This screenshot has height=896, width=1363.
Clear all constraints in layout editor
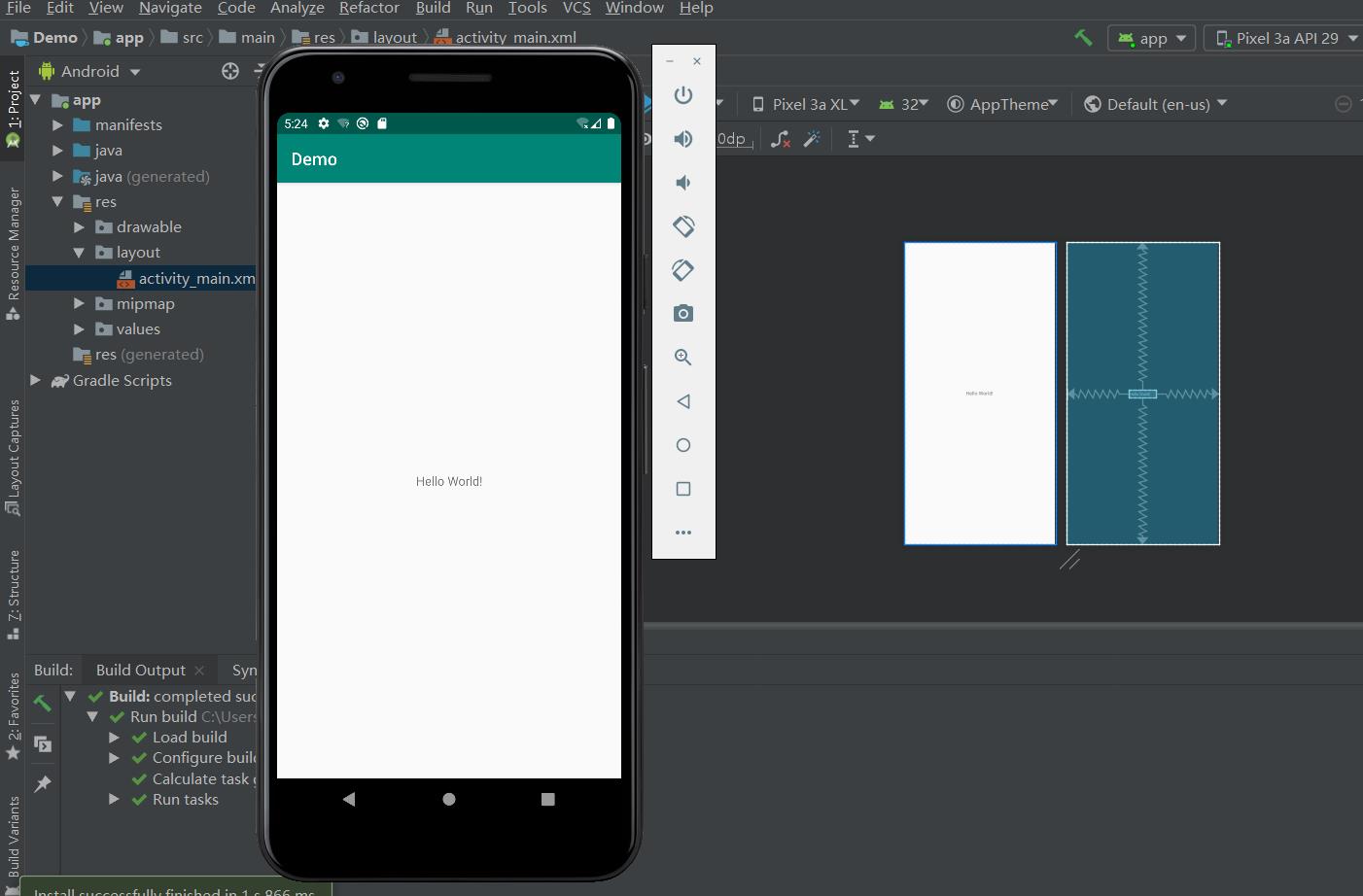[x=780, y=139]
